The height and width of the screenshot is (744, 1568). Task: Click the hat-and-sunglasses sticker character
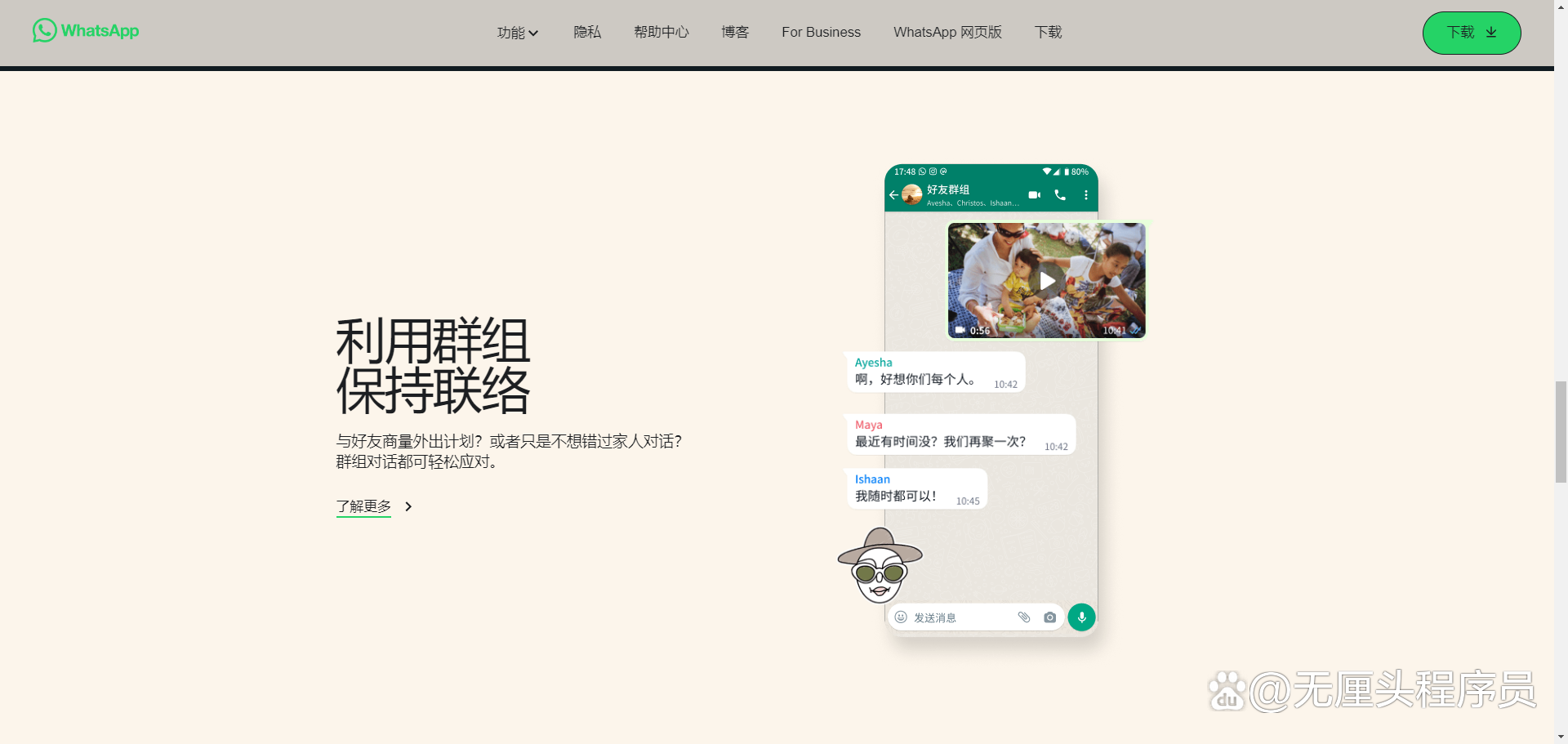880,566
